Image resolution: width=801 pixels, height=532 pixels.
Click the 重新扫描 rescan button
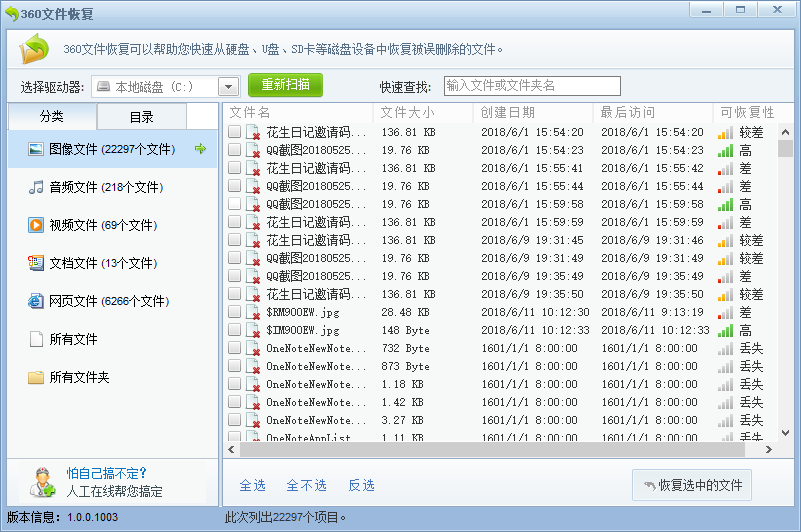[x=286, y=85]
